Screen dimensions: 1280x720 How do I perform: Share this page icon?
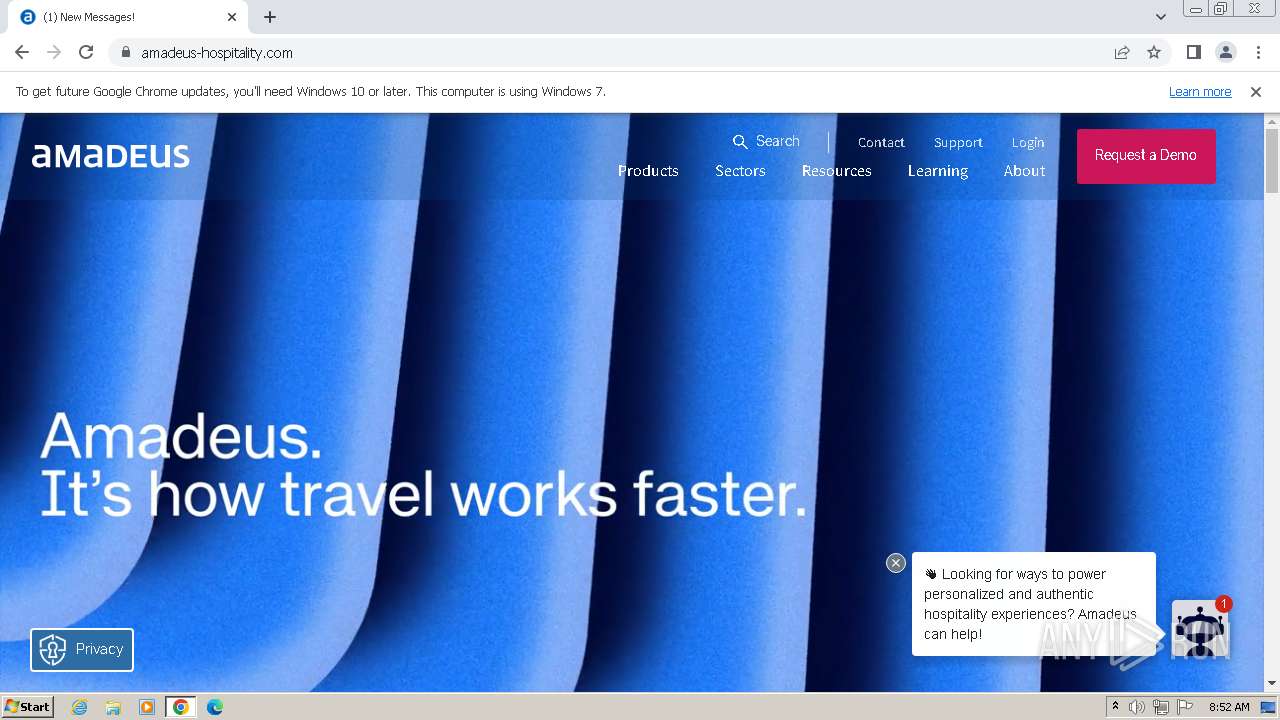click(x=1122, y=52)
